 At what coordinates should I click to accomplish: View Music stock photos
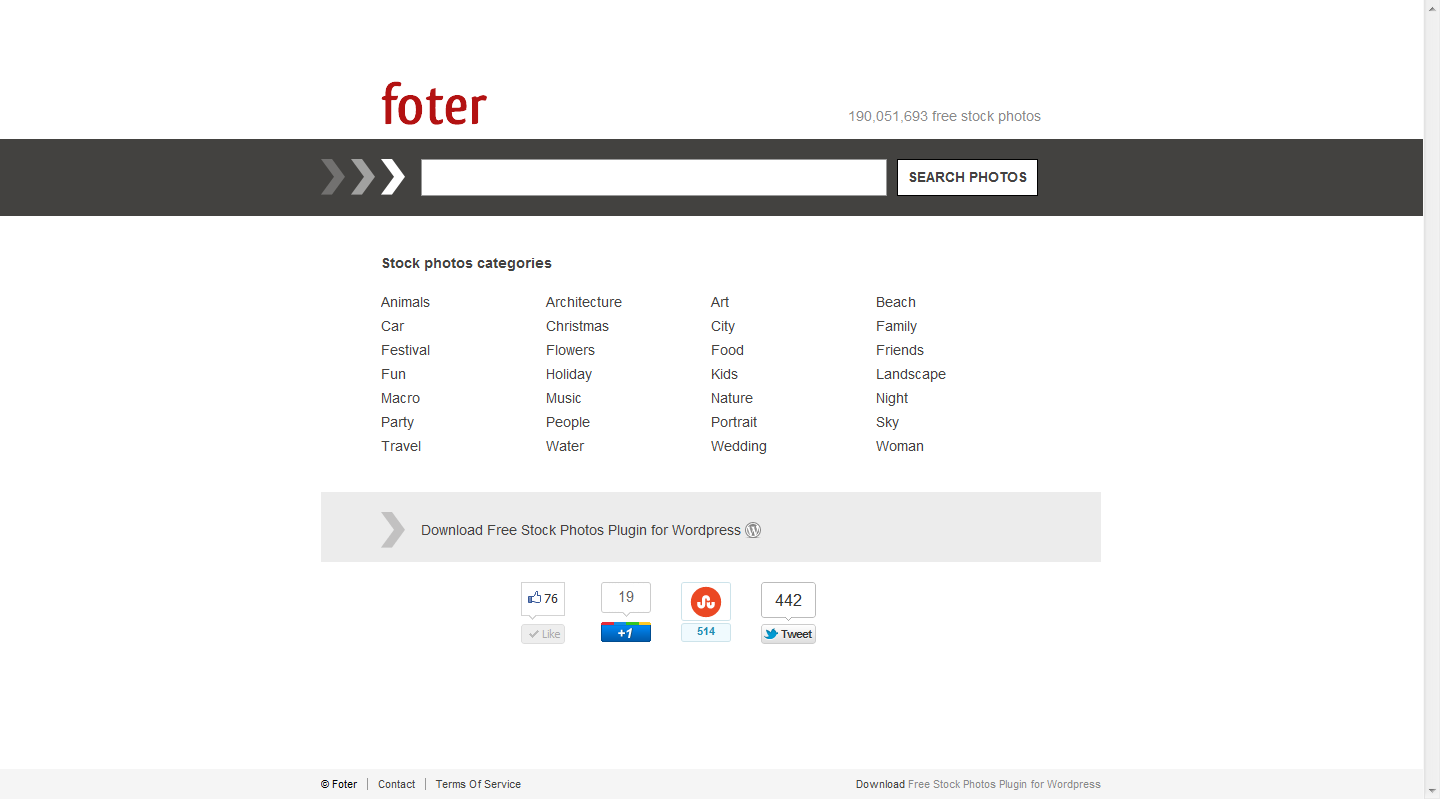coord(563,398)
